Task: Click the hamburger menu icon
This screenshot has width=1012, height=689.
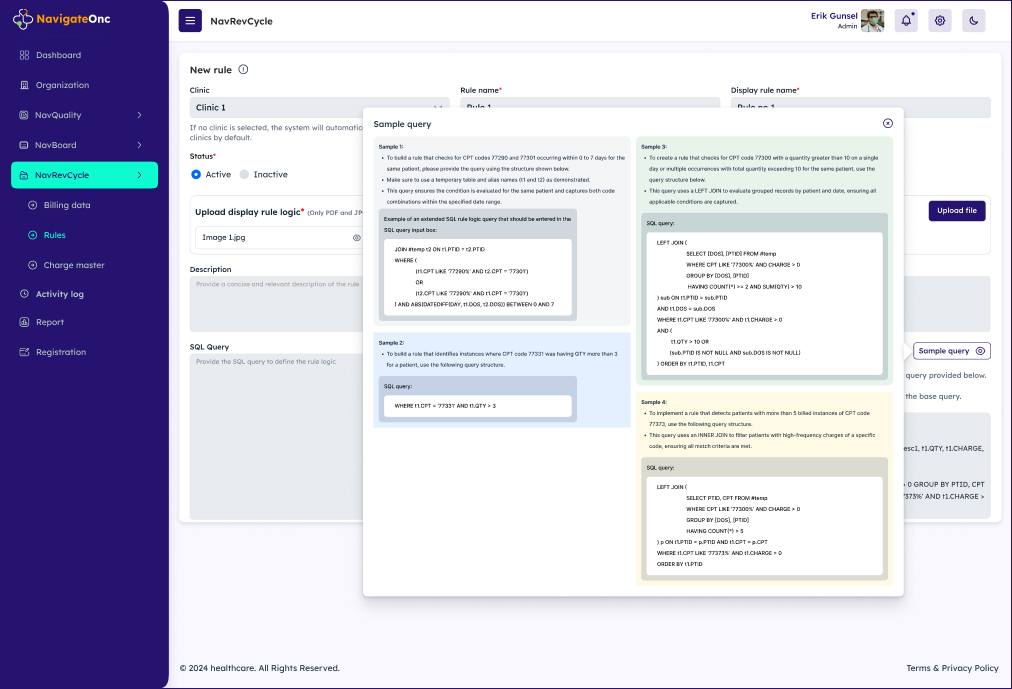Action: coord(190,21)
